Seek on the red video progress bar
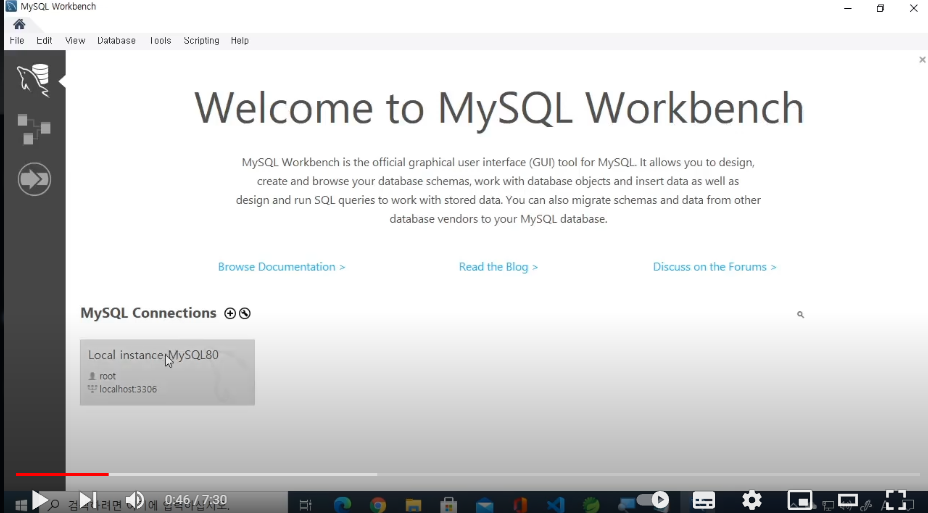The height and width of the screenshot is (513, 928). coord(62,475)
